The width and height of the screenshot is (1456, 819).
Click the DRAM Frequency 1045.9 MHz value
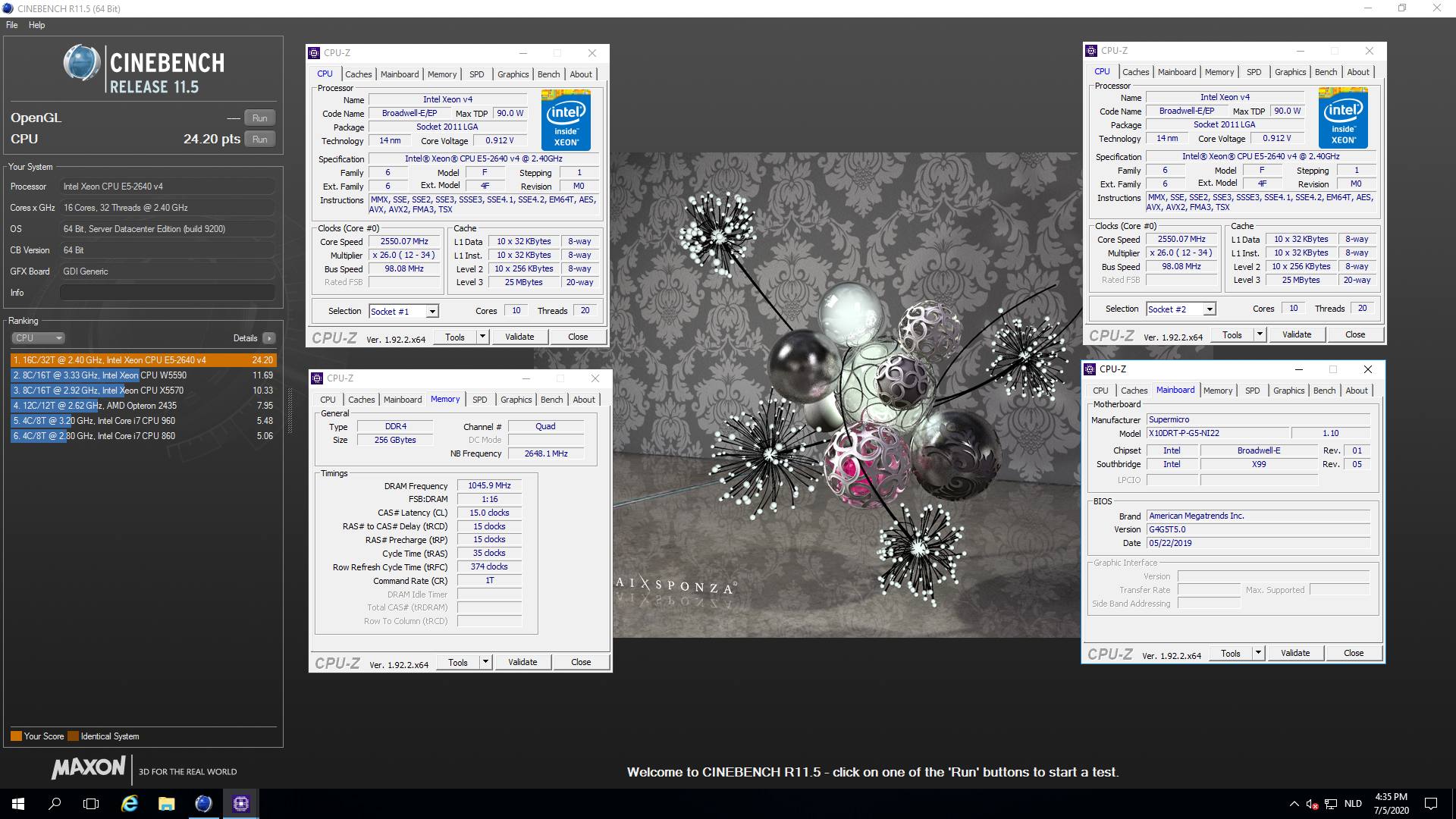(489, 486)
